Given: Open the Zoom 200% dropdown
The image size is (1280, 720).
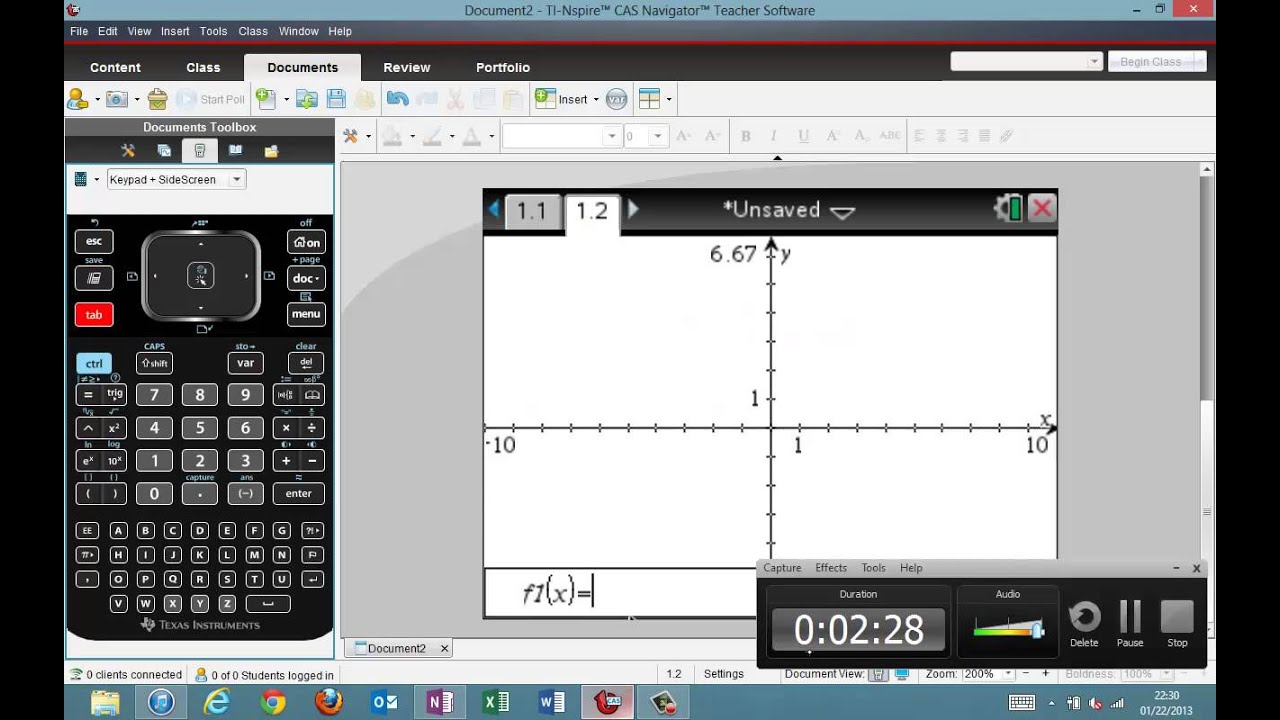Looking at the screenshot, I should click(1007, 674).
